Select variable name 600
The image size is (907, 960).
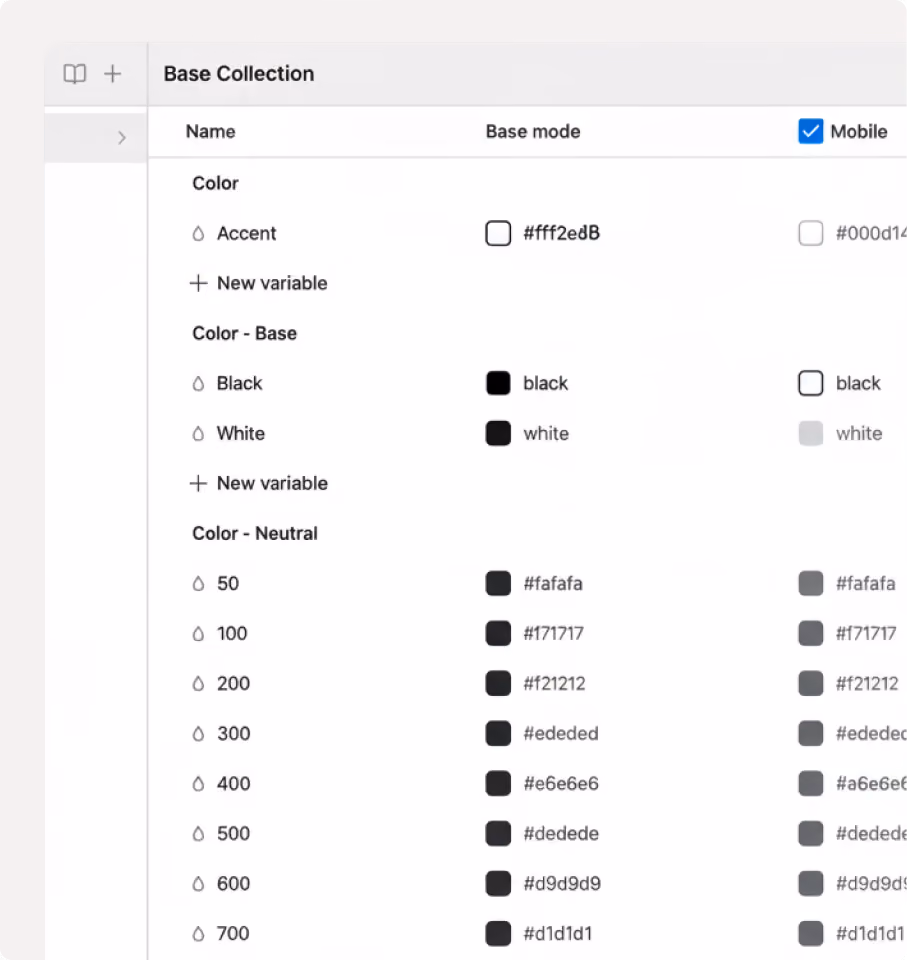coord(233,883)
